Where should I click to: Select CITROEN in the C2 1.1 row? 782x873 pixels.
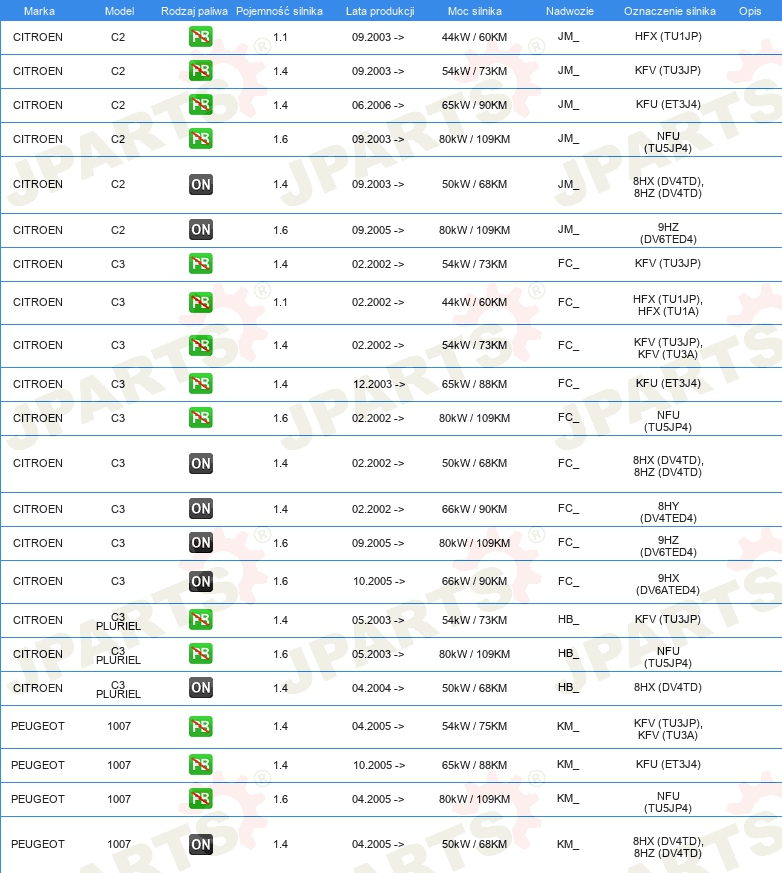(38, 37)
